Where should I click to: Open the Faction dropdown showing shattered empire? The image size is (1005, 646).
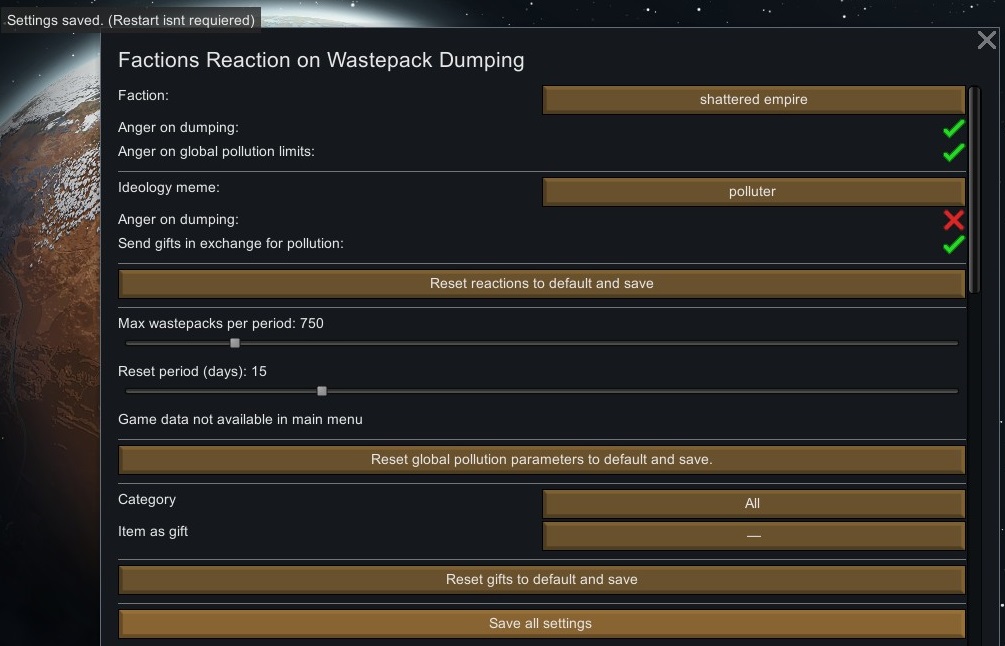[754, 99]
